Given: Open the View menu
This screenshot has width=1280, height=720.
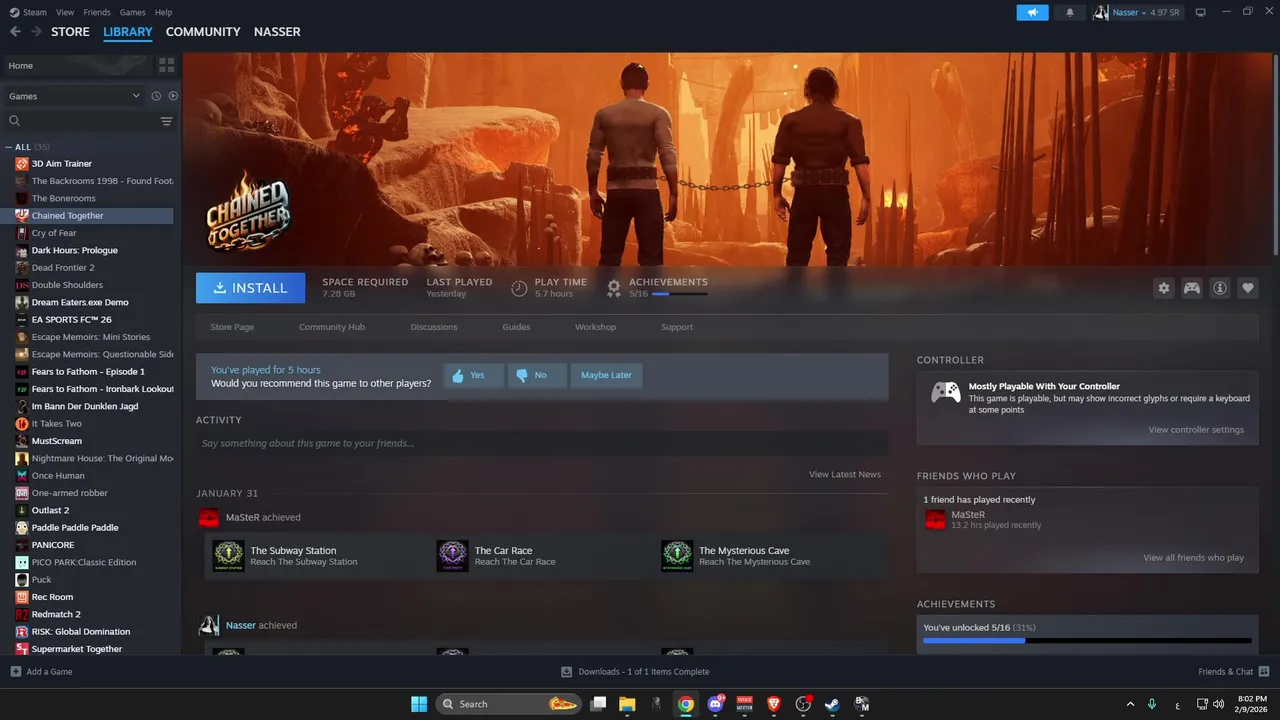Looking at the screenshot, I should [65, 12].
